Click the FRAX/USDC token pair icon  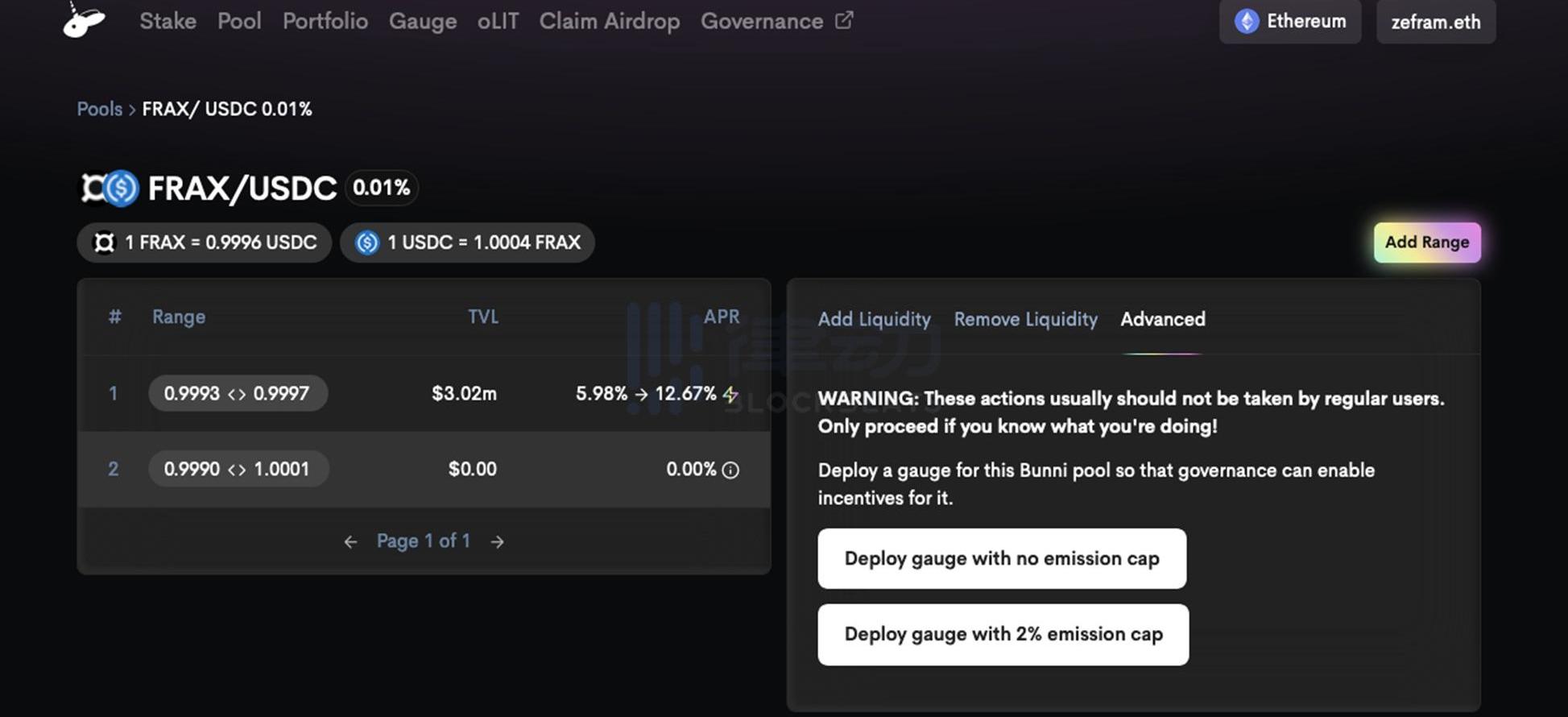click(x=110, y=189)
